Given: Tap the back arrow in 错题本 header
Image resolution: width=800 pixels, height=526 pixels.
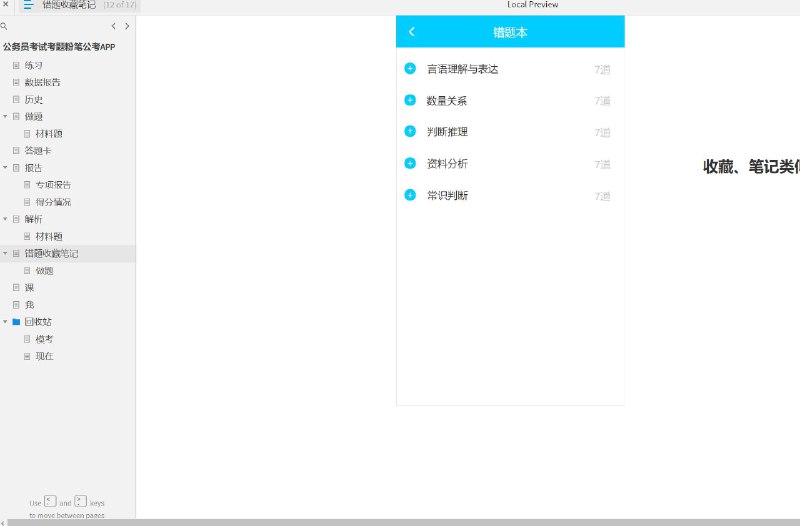Looking at the screenshot, I should [x=412, y=32].
